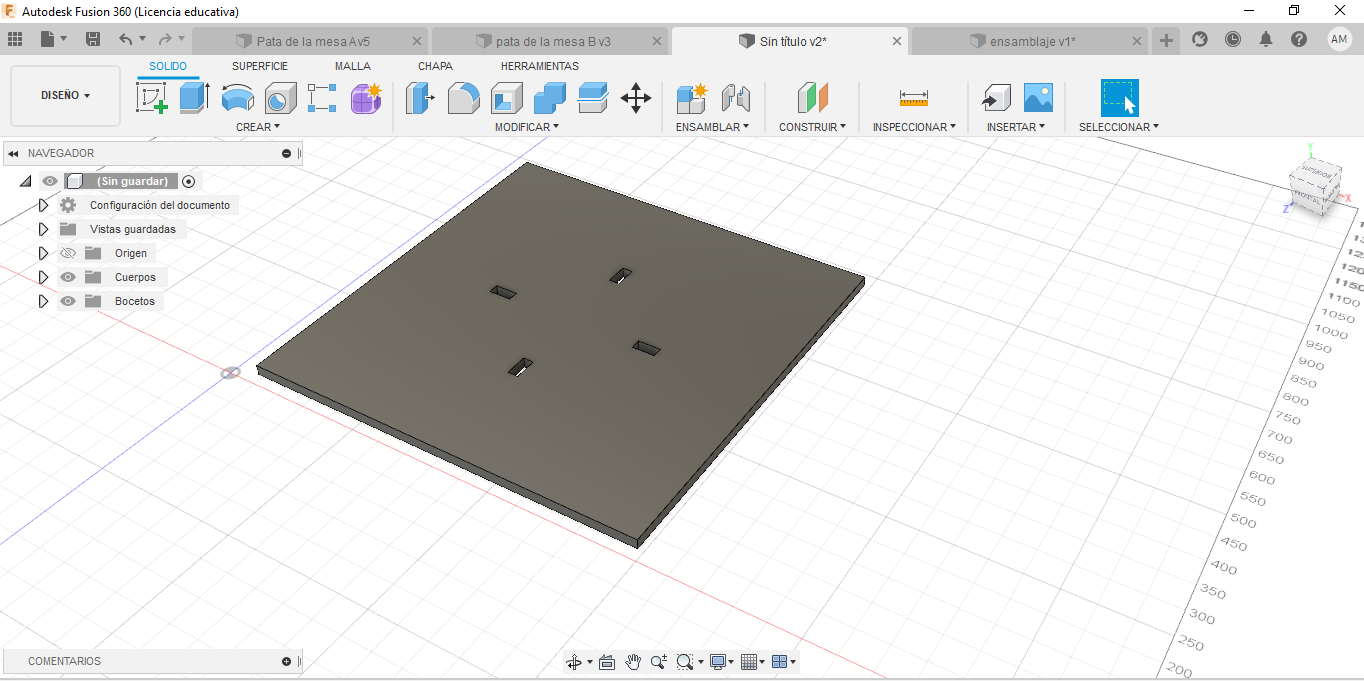This screenshot has width=1364, height=681.
Task: Open the CREAR menu label
Action: pyautogui.click(x=257, y=127)
